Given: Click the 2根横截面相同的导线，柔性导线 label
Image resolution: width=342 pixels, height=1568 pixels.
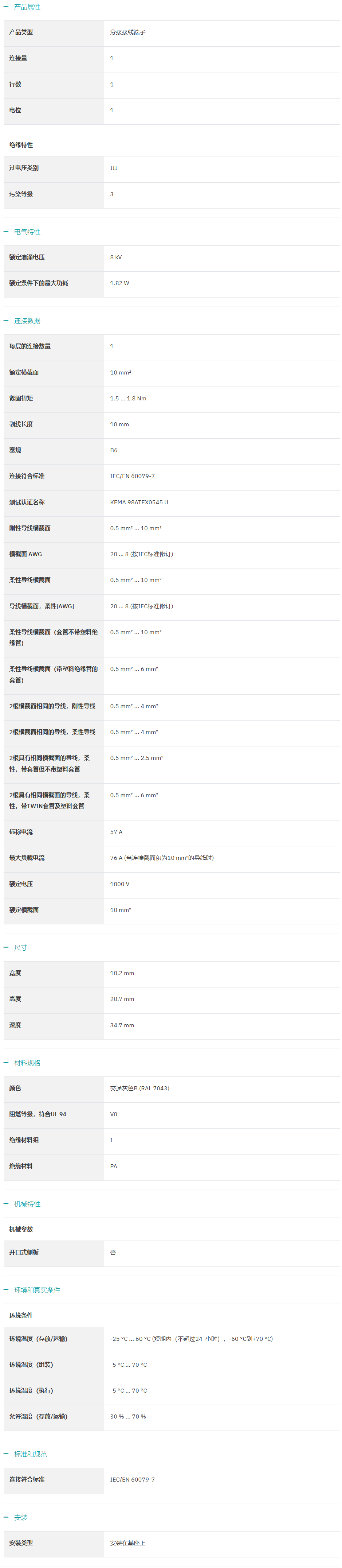Looking at the screenshot, I should 52,732.
